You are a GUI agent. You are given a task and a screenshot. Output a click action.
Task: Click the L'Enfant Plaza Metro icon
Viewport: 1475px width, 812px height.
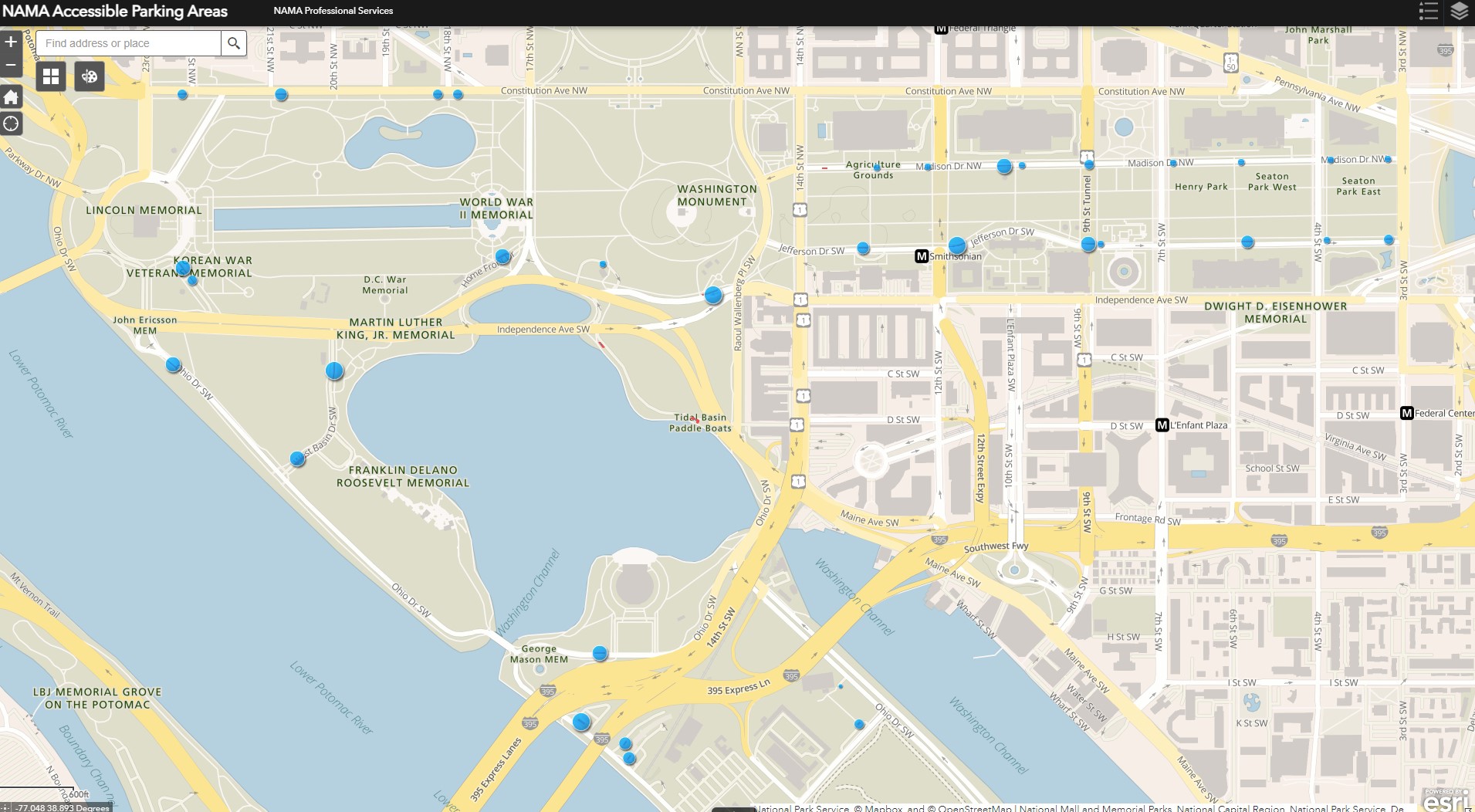[x=1163, y=425]
